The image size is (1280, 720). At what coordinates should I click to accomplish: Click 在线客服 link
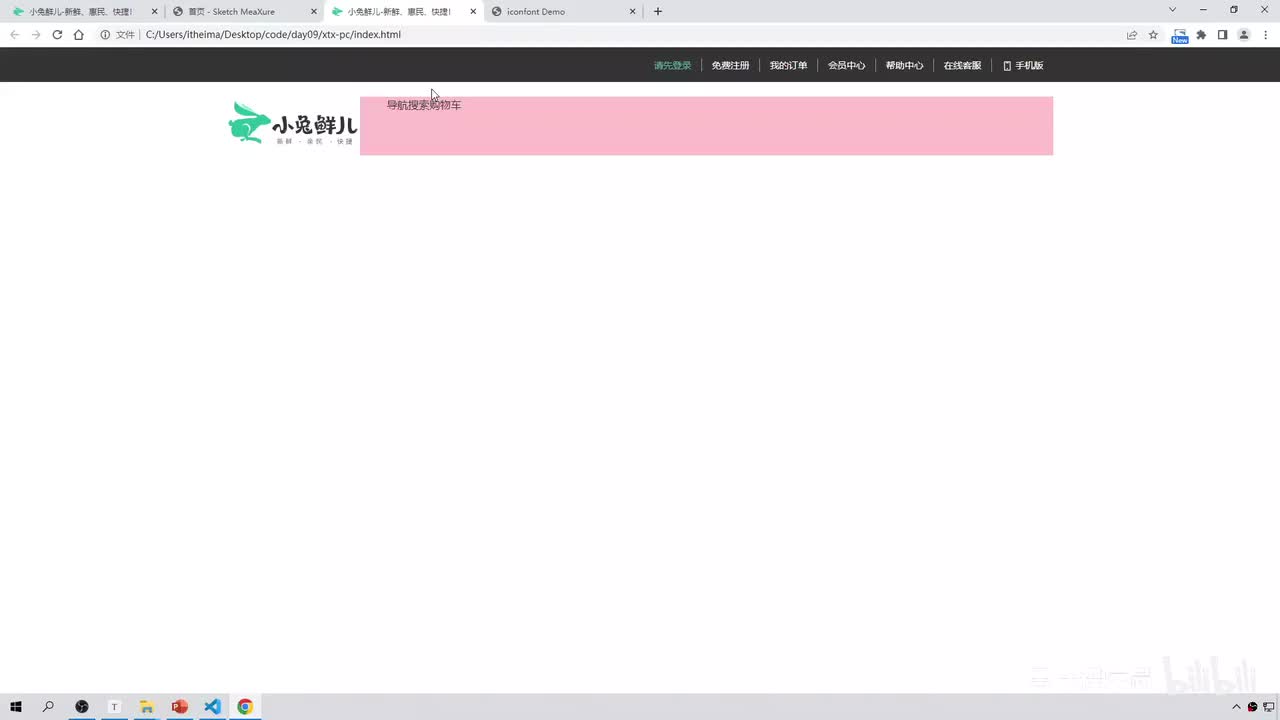point(962,66)
